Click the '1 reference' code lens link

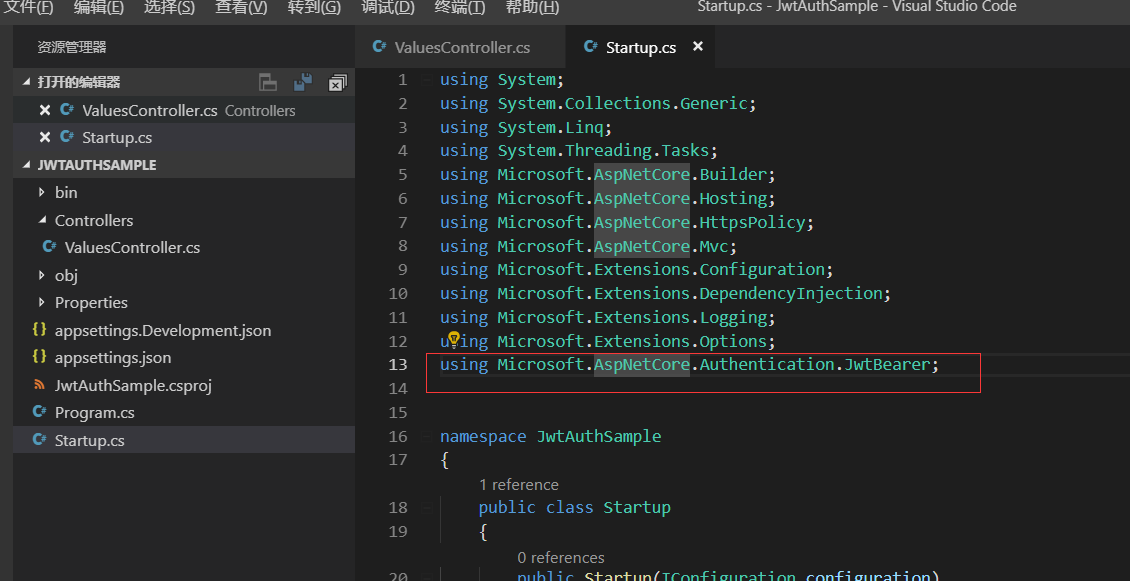click(519, 484)
